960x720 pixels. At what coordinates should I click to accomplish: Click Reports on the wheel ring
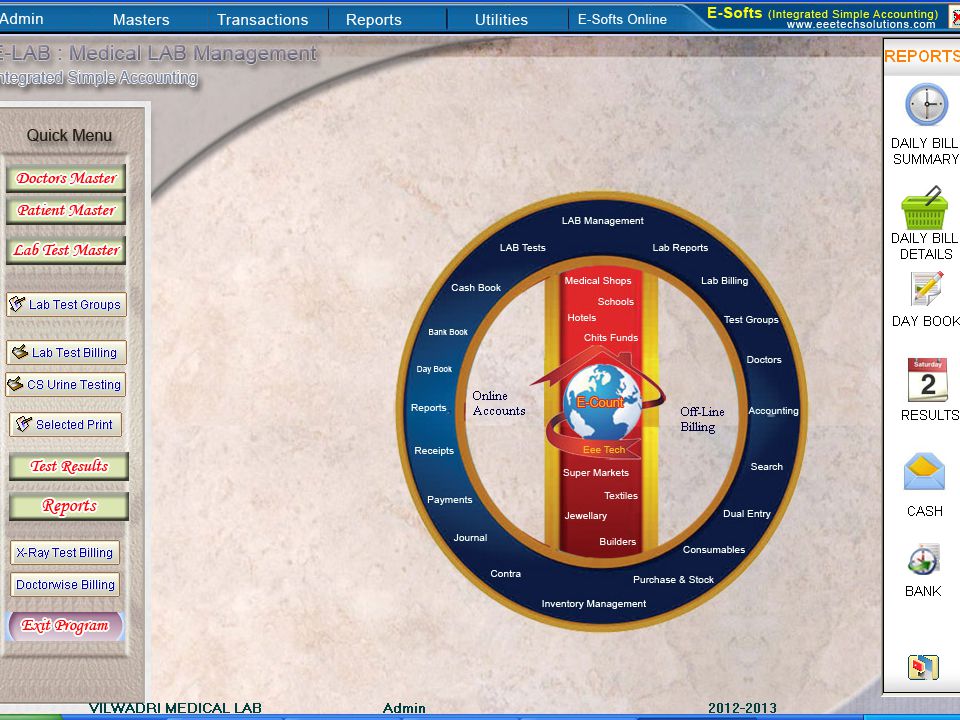429,408
